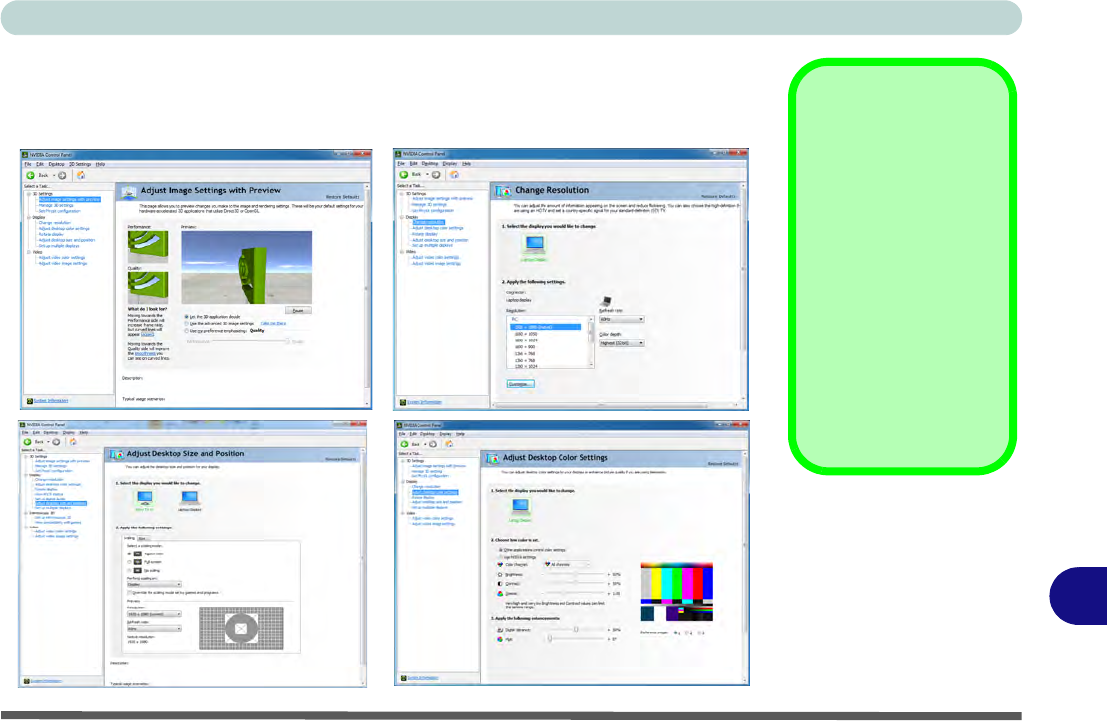Click the Home icon in the Change Resolution window

click(x=454, y=174)
